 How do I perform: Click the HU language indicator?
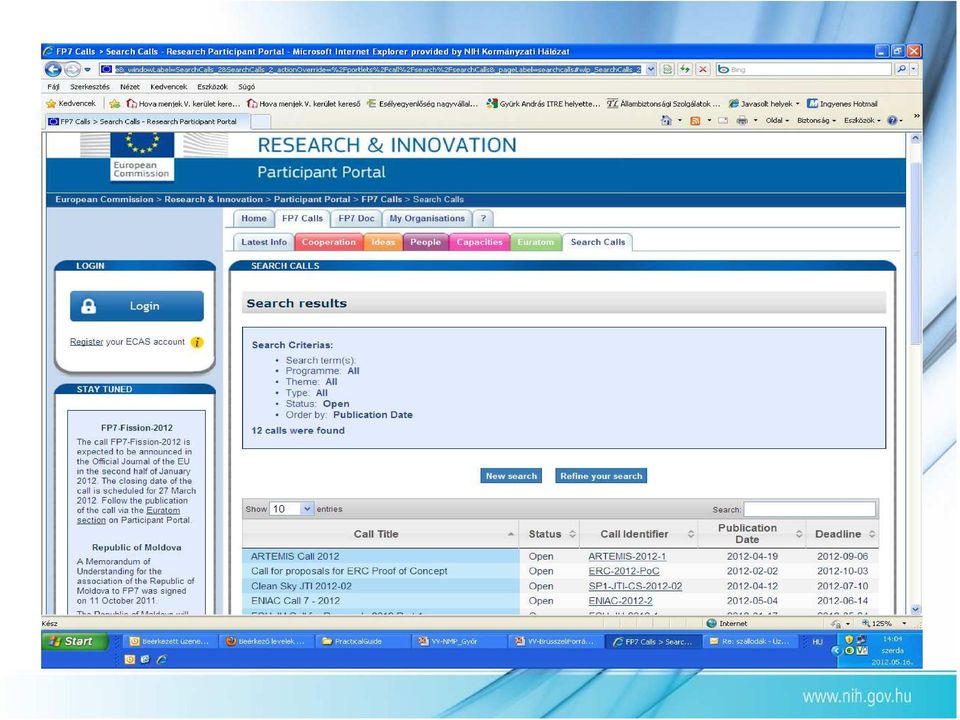(817, 642)
